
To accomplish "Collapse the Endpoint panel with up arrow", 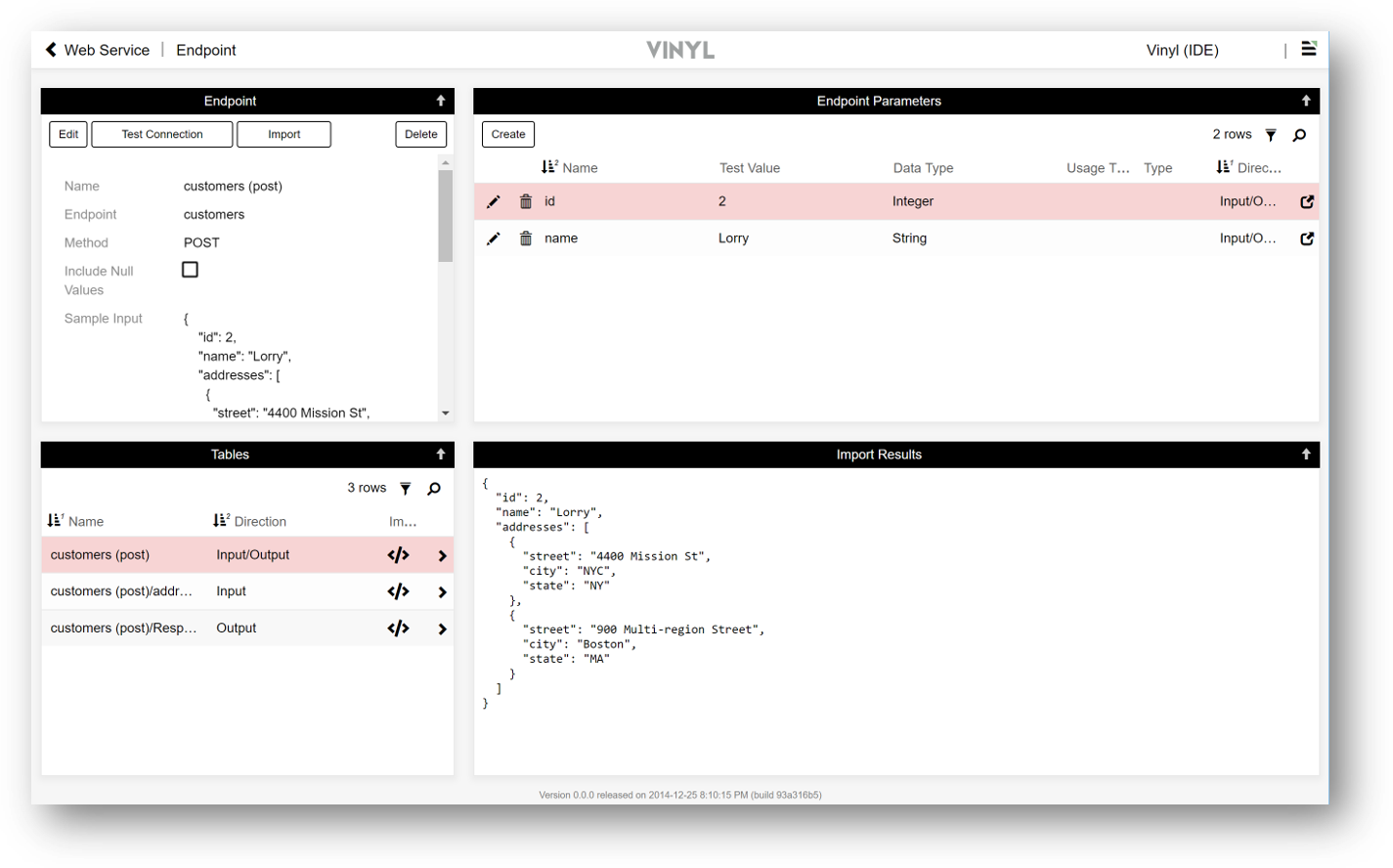I will click(441, 101).
